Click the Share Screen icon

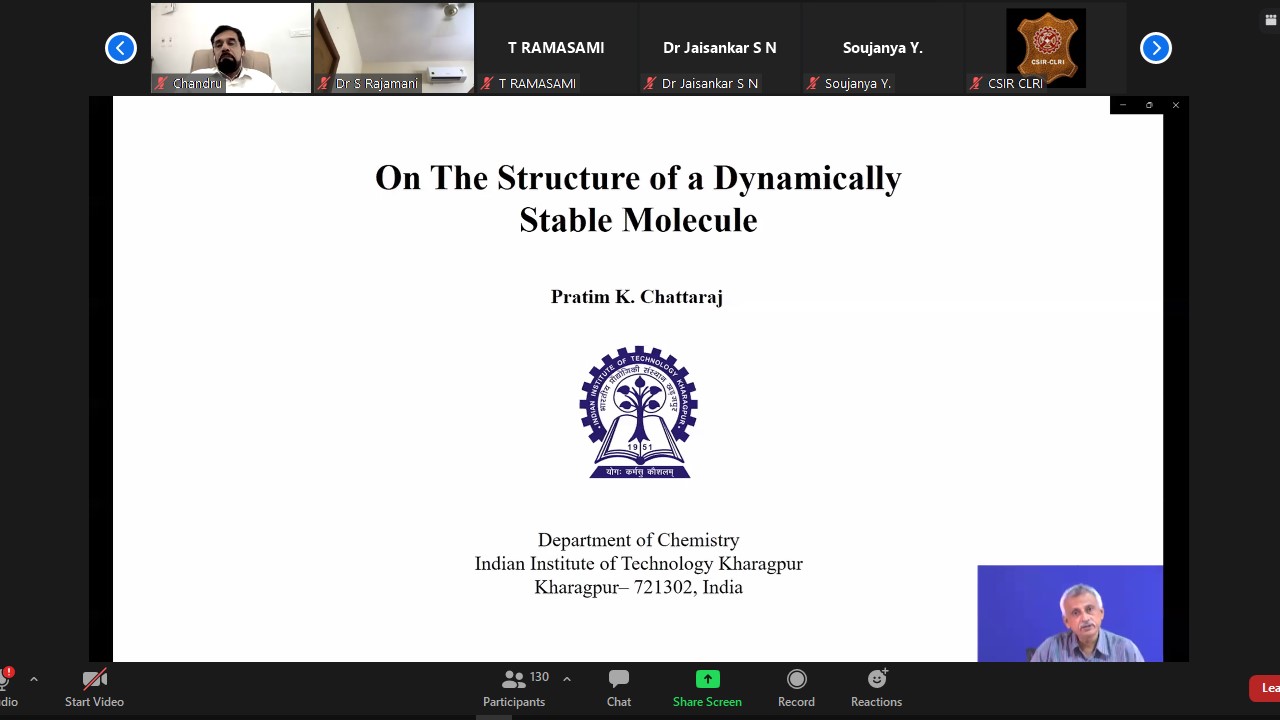[x=707, y=680]
